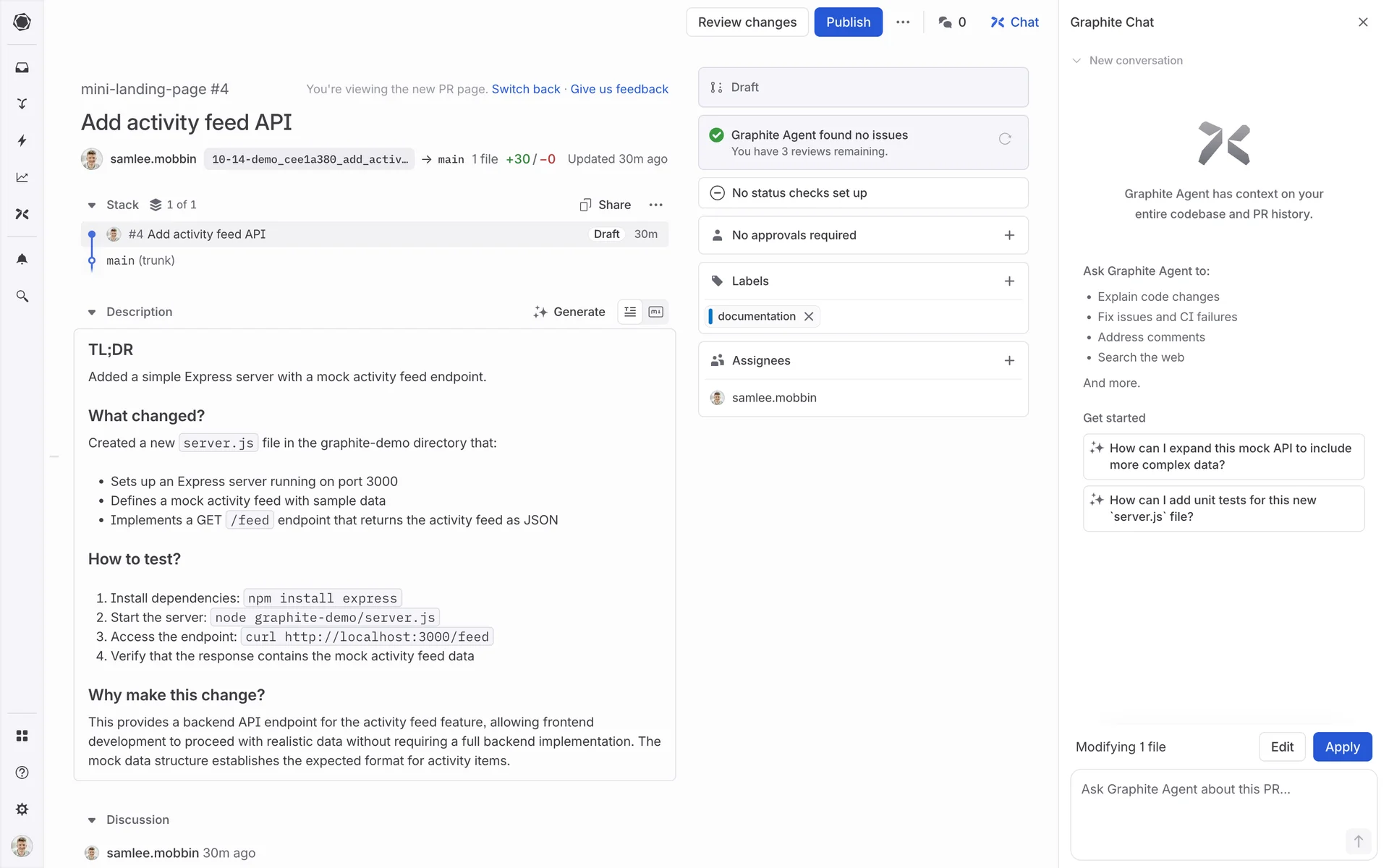Viewport: 1389px width, 868px height.
Task: Click the notifications bell icon
Action: coord(22,259)
